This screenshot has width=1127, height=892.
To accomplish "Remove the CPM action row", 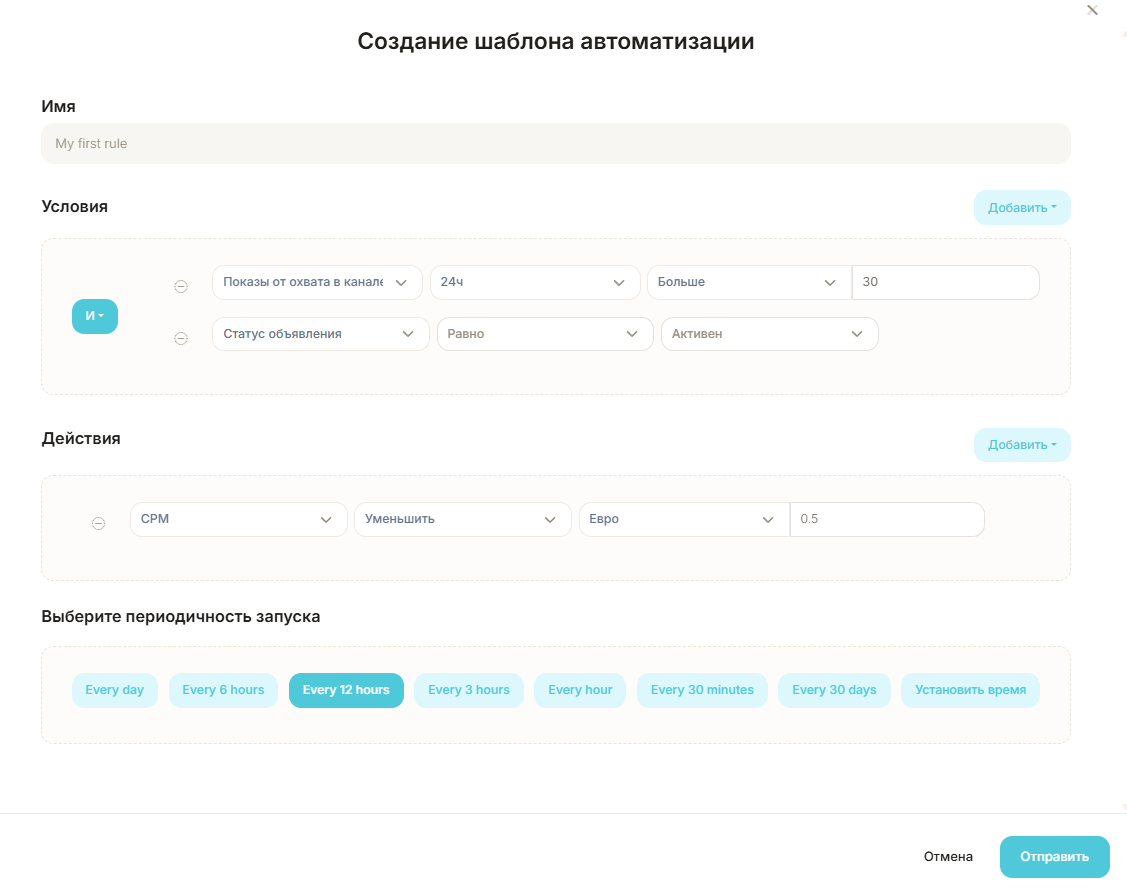I will tap(98, 523).
